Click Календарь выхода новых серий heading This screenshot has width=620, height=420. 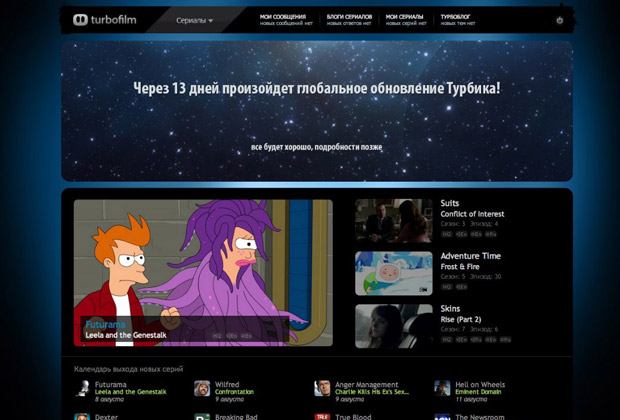pos(129,369)
